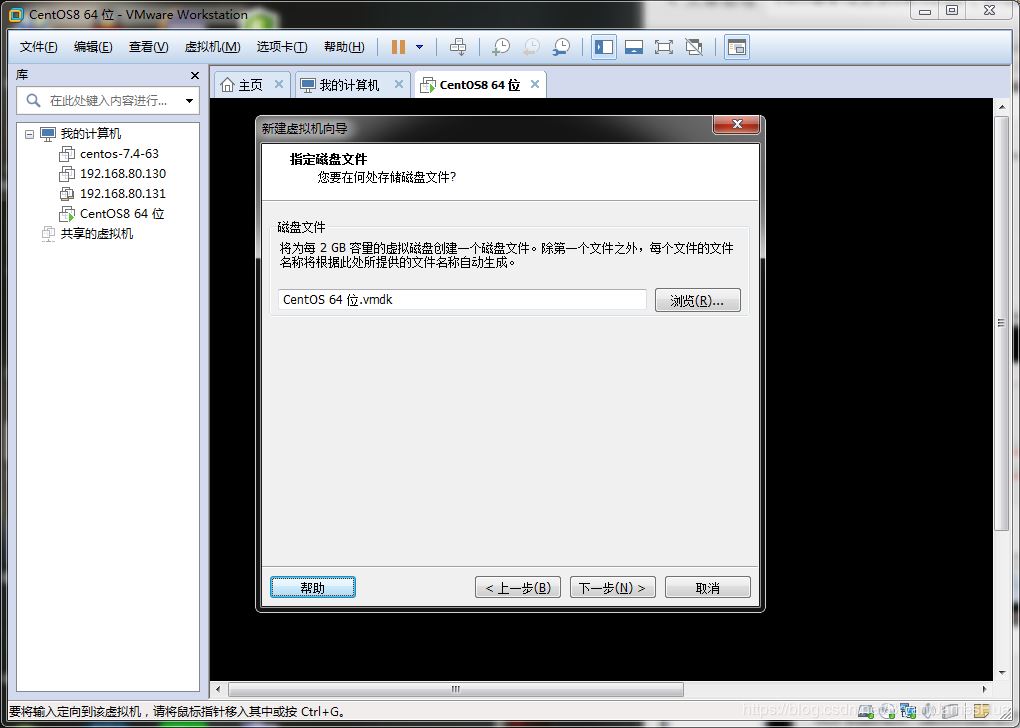Screen dimensions: 1020x728
Task: Toggle the library panel visibility
Action: click(602, 46)
